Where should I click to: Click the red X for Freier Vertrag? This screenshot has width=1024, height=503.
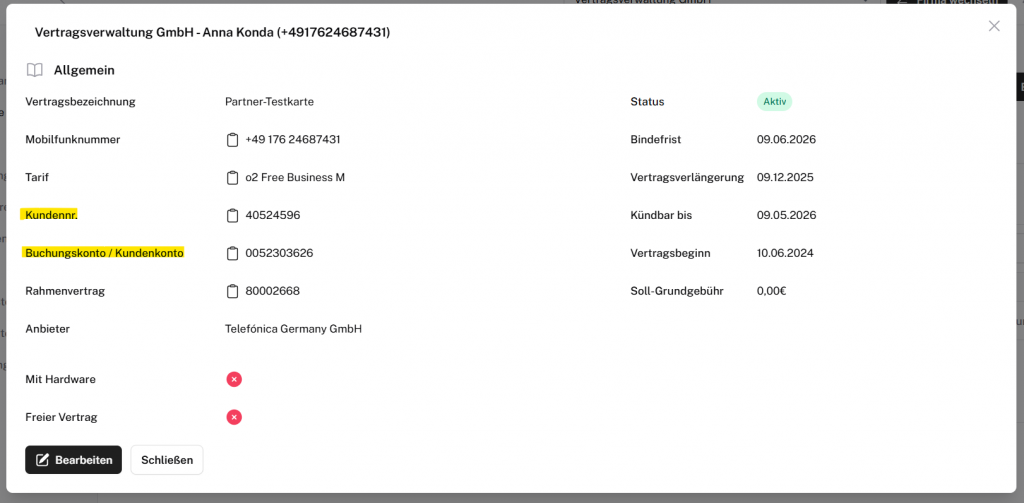[234, 417]
